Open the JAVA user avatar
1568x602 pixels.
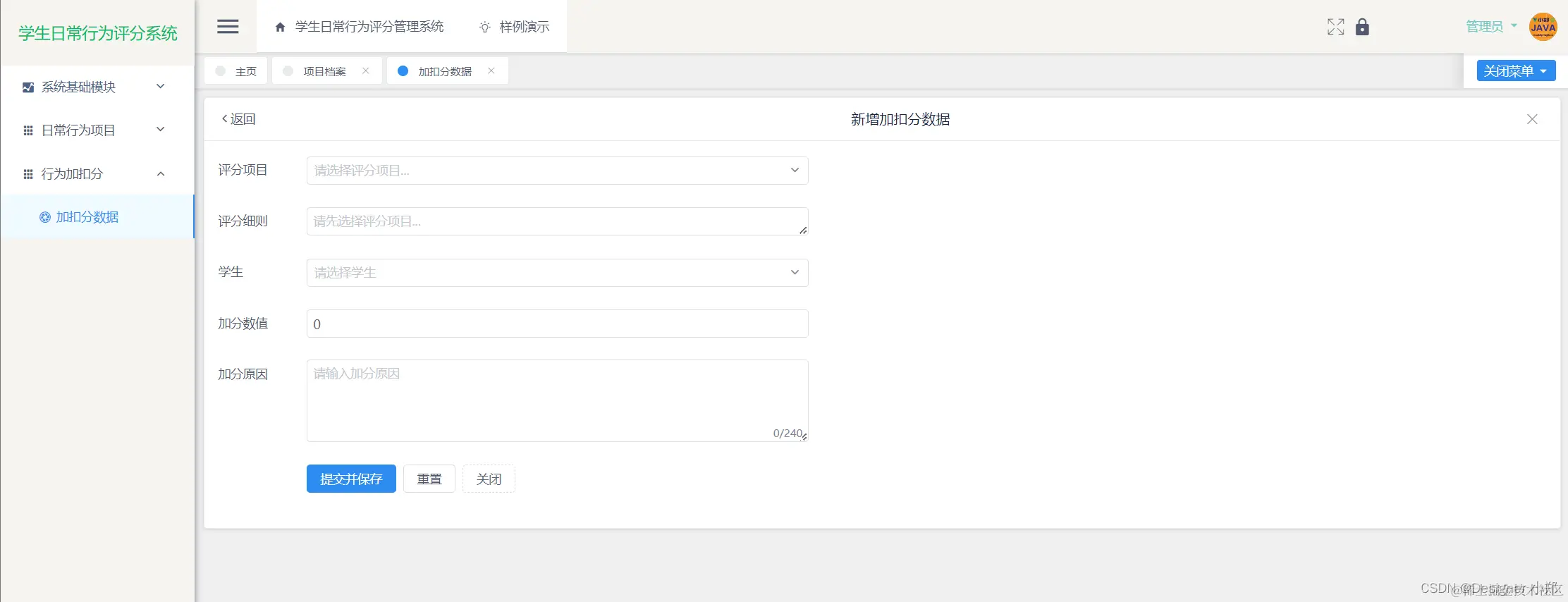1543,27
